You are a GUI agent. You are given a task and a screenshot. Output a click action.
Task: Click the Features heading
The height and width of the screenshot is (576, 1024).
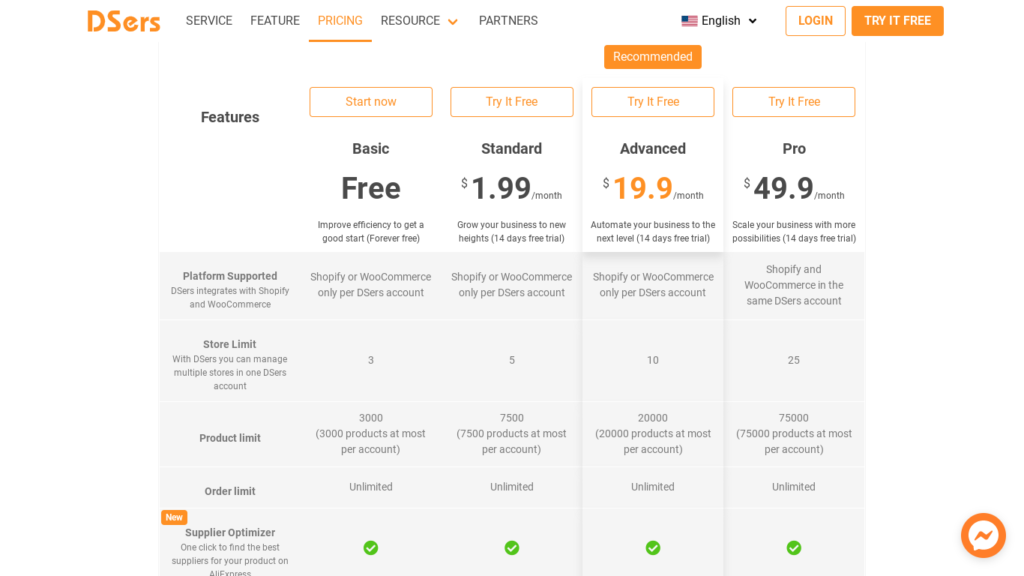click(x=230, y=117)
